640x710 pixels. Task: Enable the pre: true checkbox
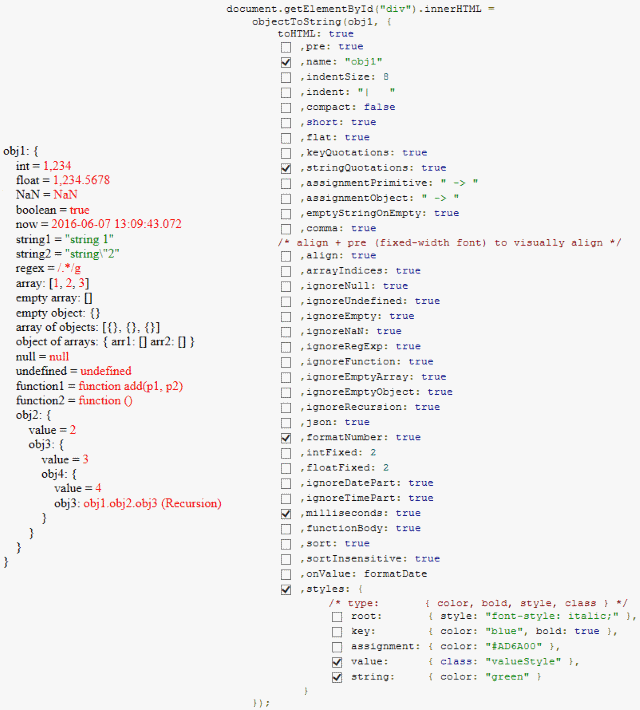click(286, 47)
